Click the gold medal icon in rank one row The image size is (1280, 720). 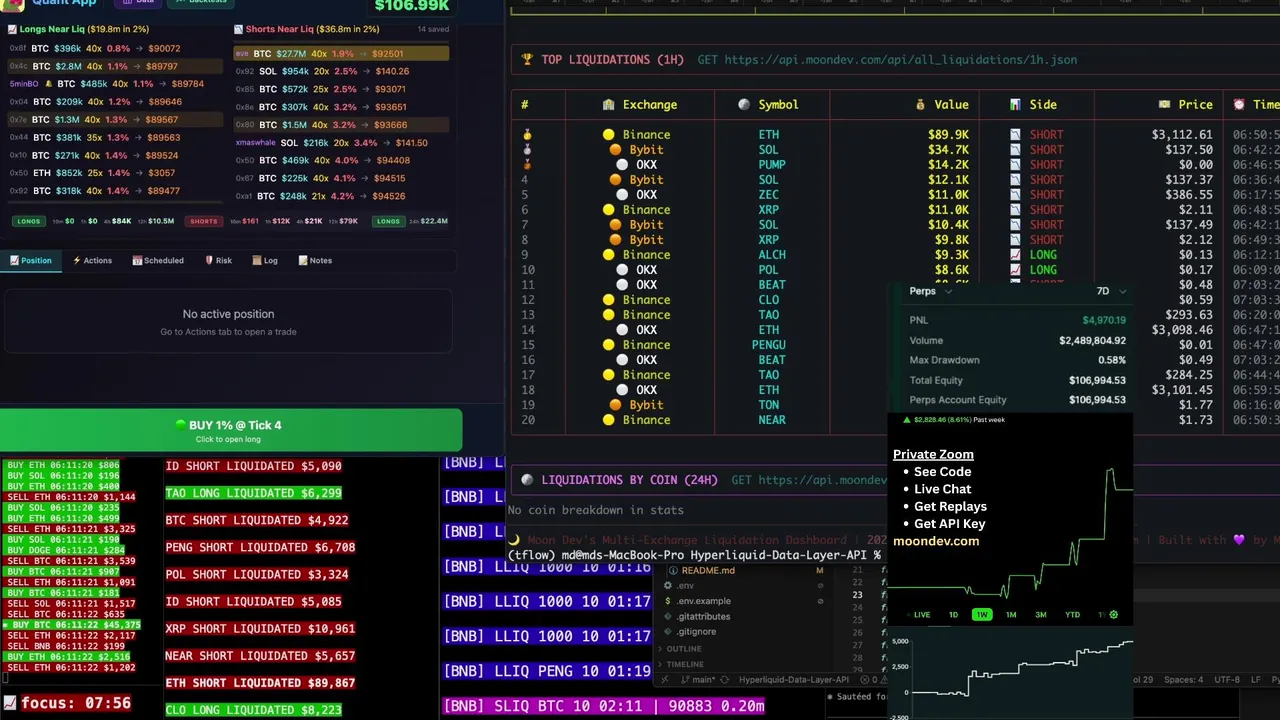527,134
